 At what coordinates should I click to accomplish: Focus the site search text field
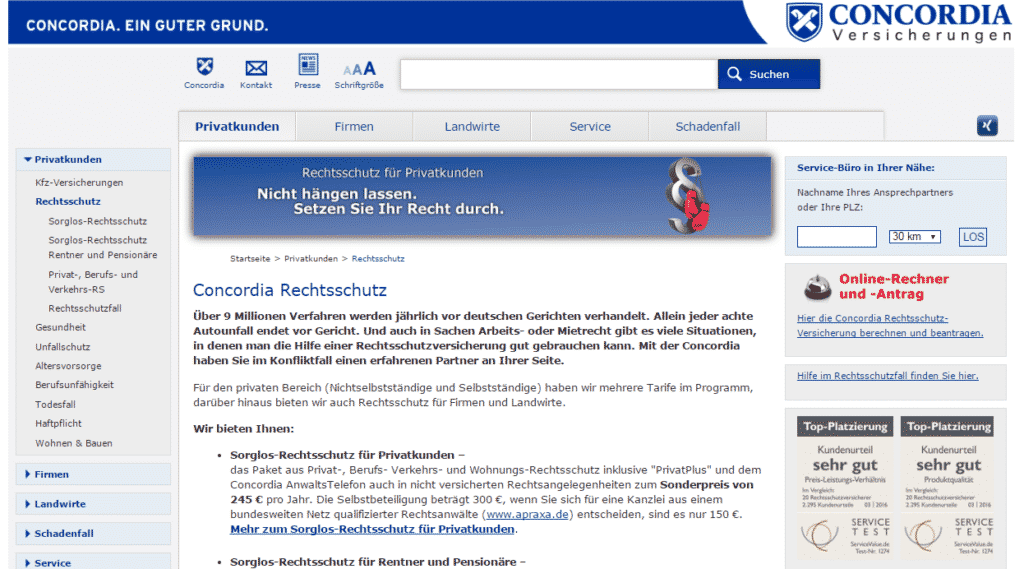559,74
